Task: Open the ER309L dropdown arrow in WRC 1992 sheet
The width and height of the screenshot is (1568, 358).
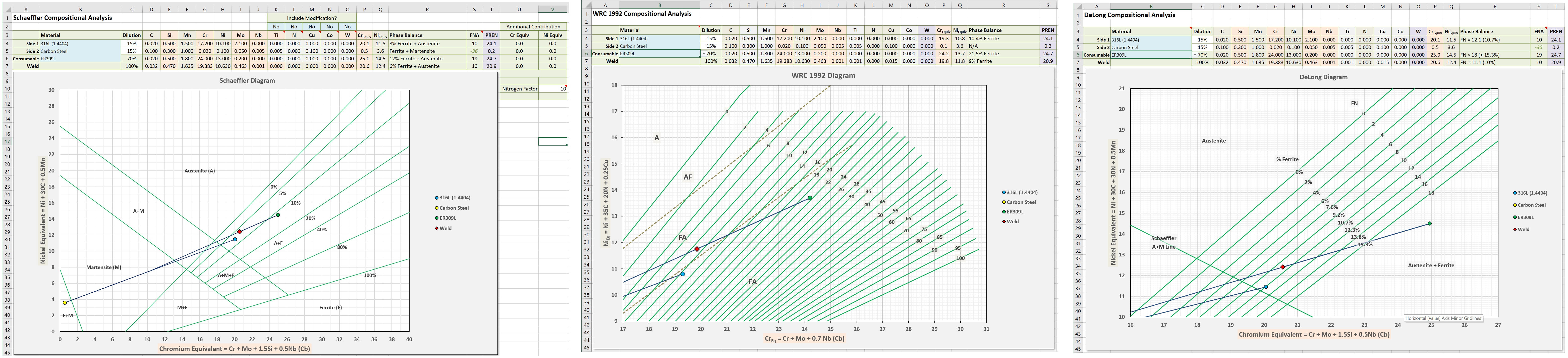Action: [x=703, y=54]
